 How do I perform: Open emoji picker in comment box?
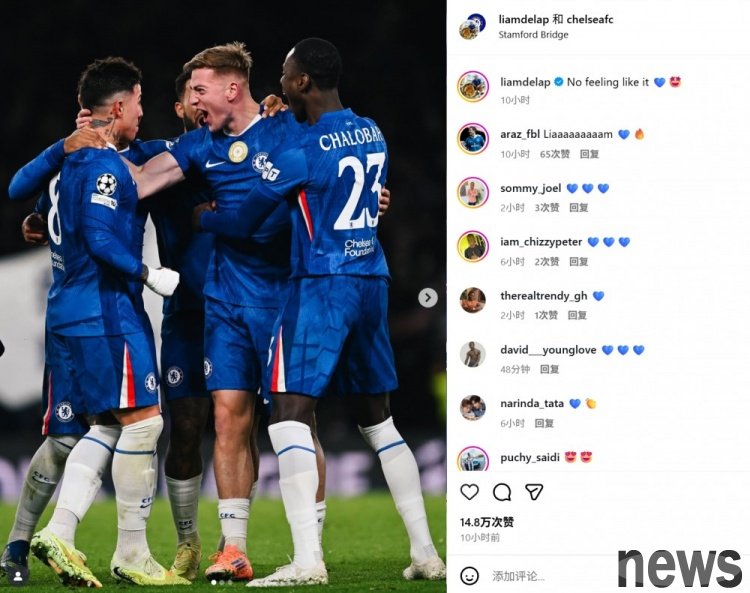[x=469, y=576]
